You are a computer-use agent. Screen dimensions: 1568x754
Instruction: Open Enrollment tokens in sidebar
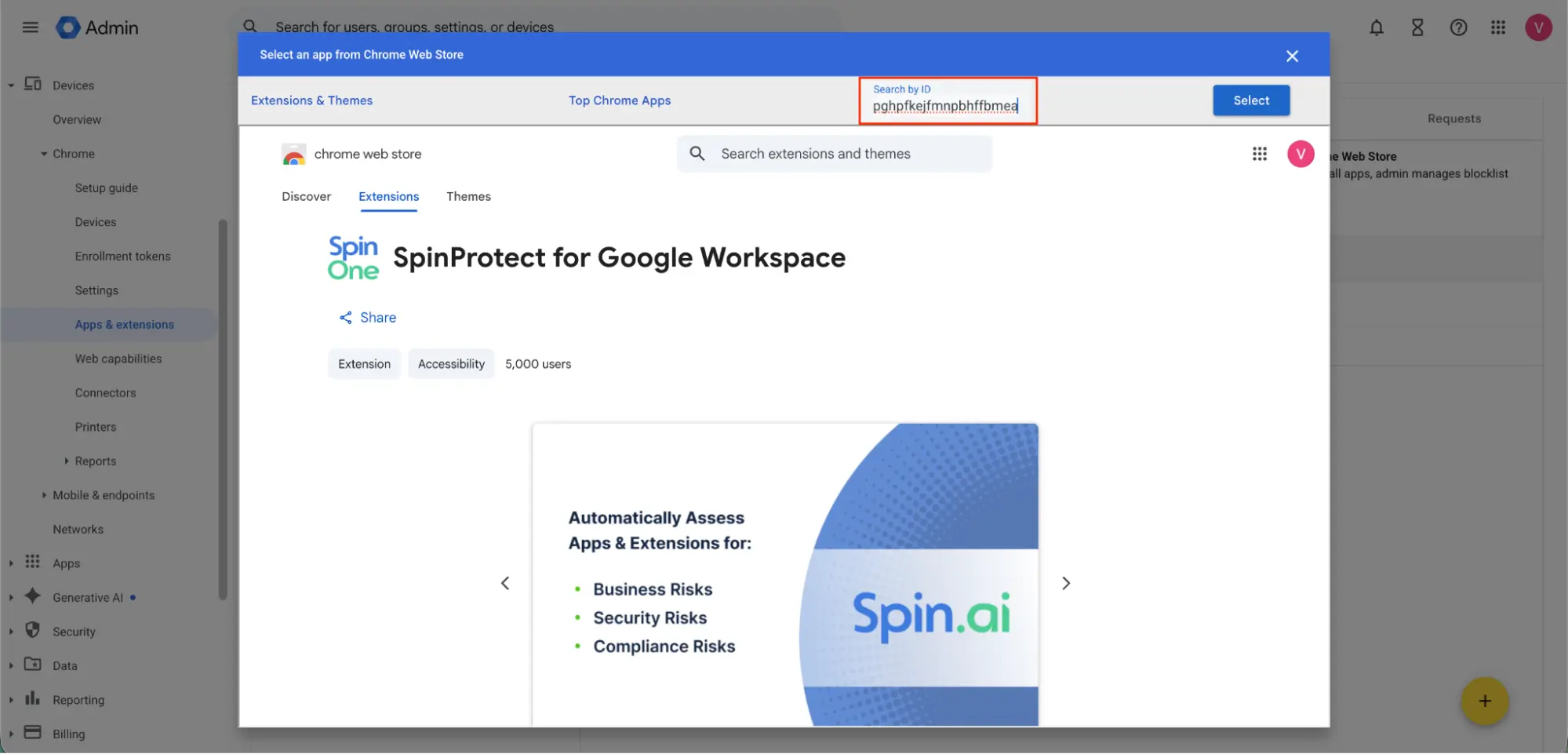122,257
